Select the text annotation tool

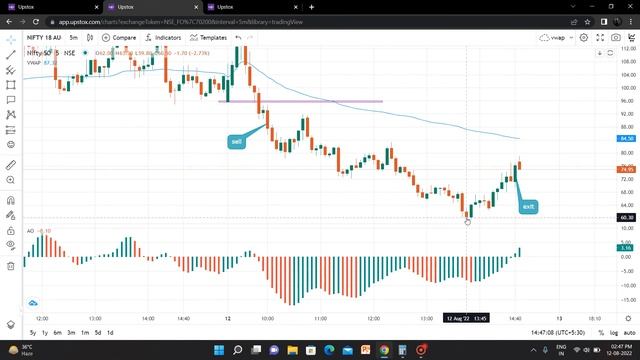pyautogui.click(x=11, y=100)
